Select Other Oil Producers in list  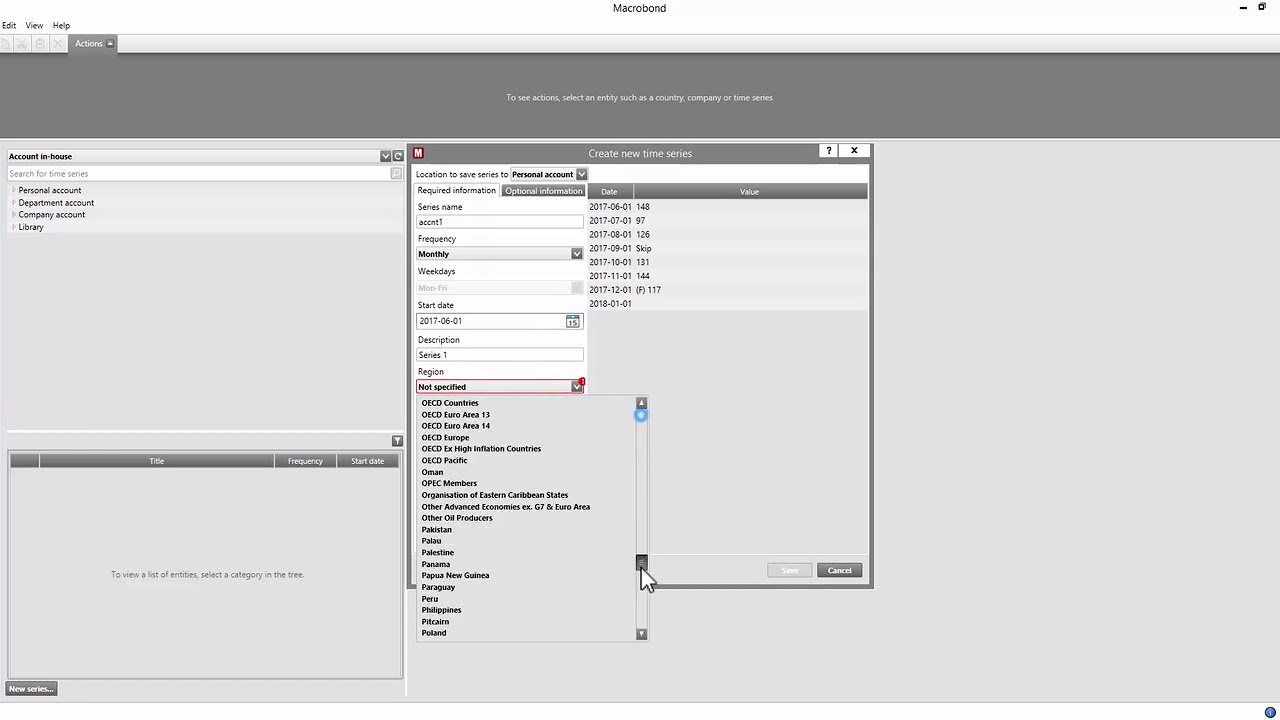[457, 518]
